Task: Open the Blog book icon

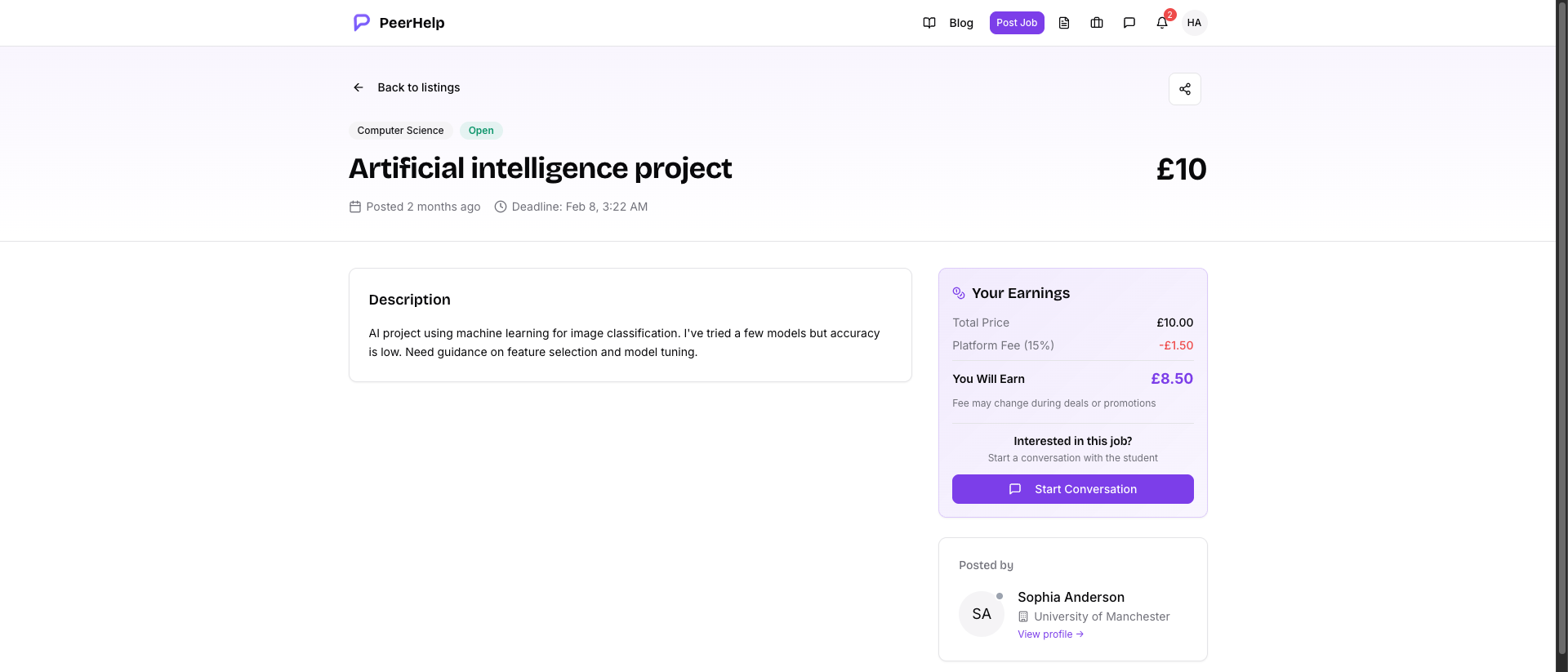Action: pyautogui.click(x=929, y=23)
